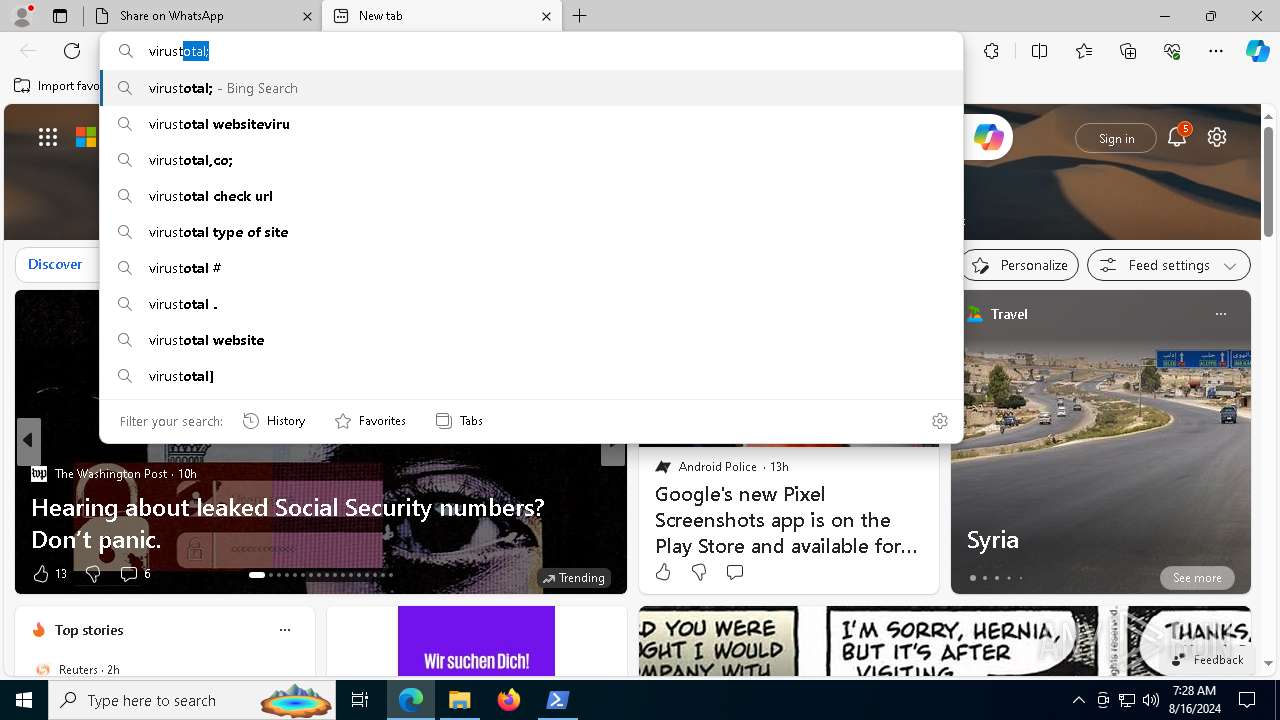The height and width of the screenshot is (720, 1280).
Task: Open the browser profile icon
Action: pos(22,16)
